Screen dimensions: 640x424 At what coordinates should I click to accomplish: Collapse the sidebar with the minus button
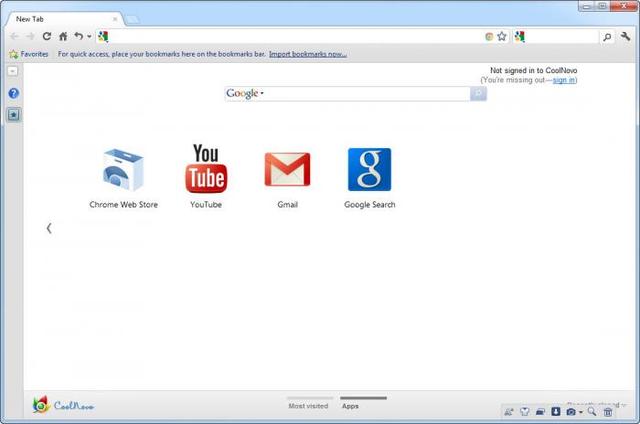point(13,71)
